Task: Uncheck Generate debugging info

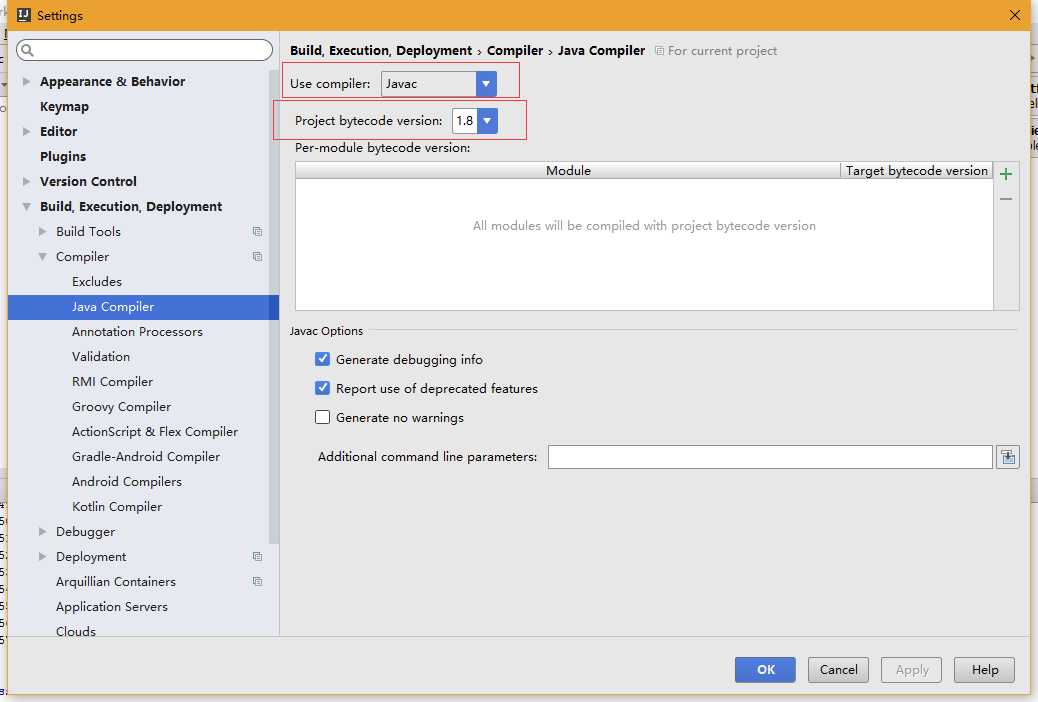Action: (322, 359)
